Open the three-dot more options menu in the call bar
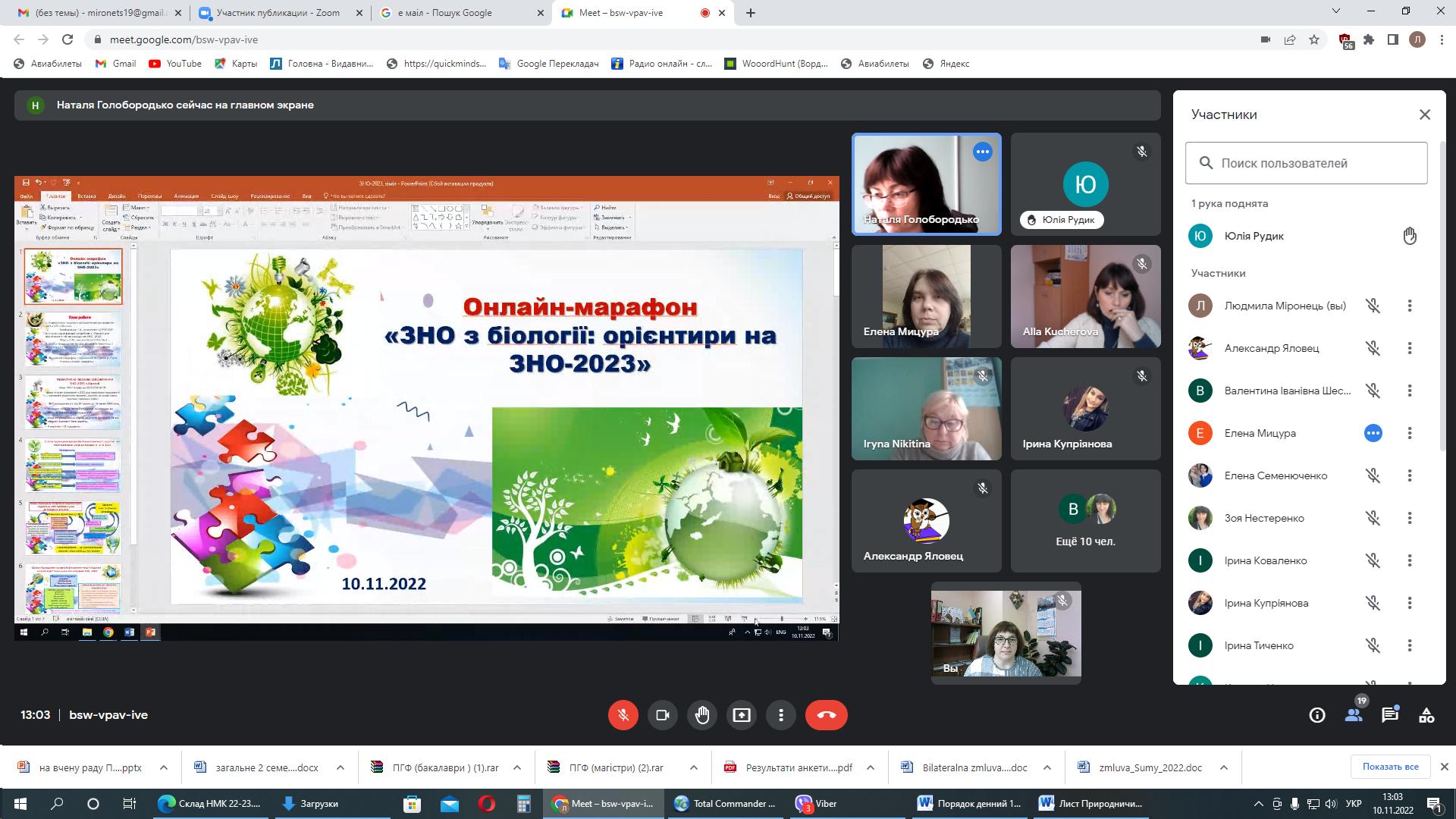This screenshot has height=819, width=1456. tap(780, 715)
